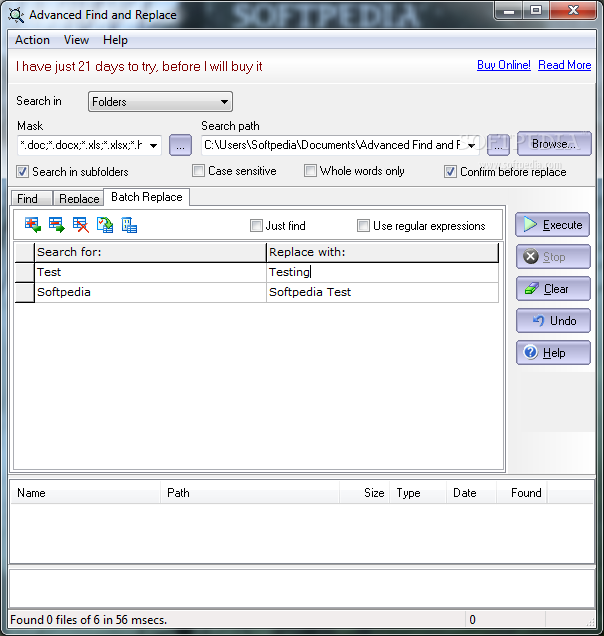The width and height of the screenshot is (604, 636).
Task: Open the View menu
Action: (76, 40)
